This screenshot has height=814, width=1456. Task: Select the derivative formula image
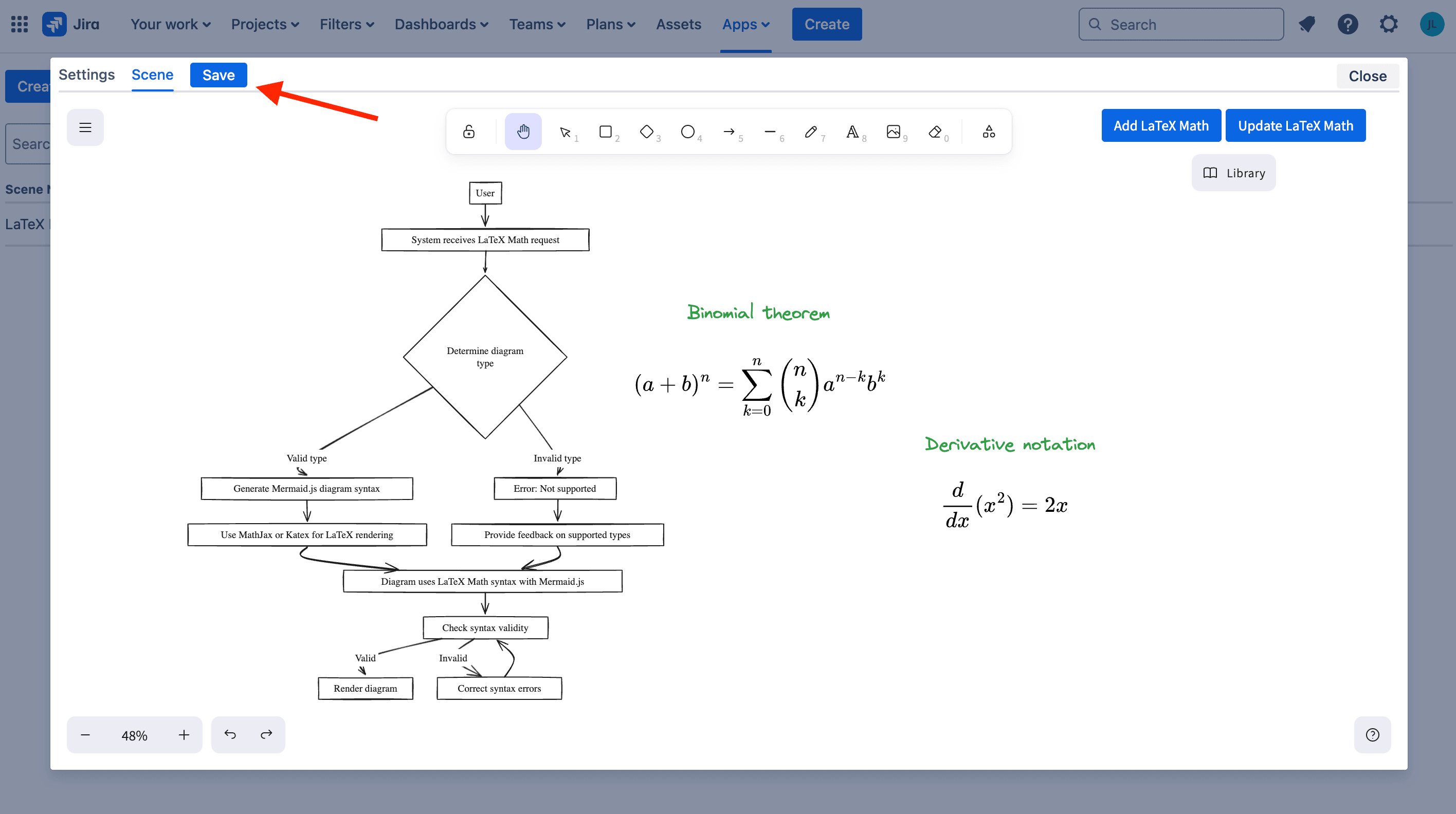pos(1006,505)
